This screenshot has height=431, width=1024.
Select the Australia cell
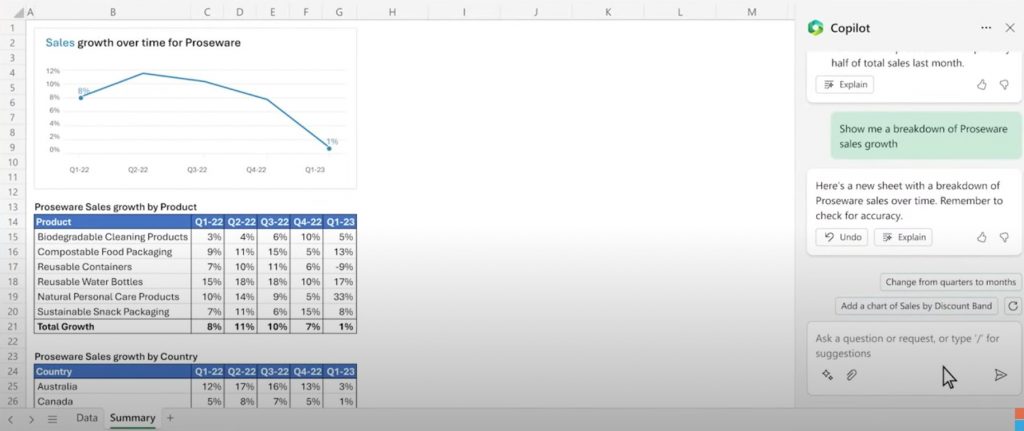(112, 387)
